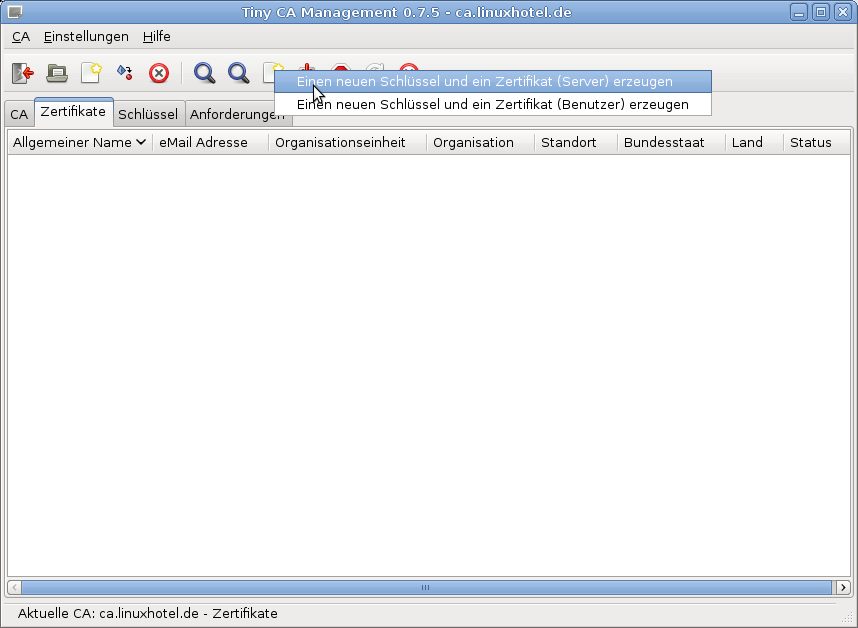
Task: Open the Einstellungen menu
Action: click(x=86, y=37)
